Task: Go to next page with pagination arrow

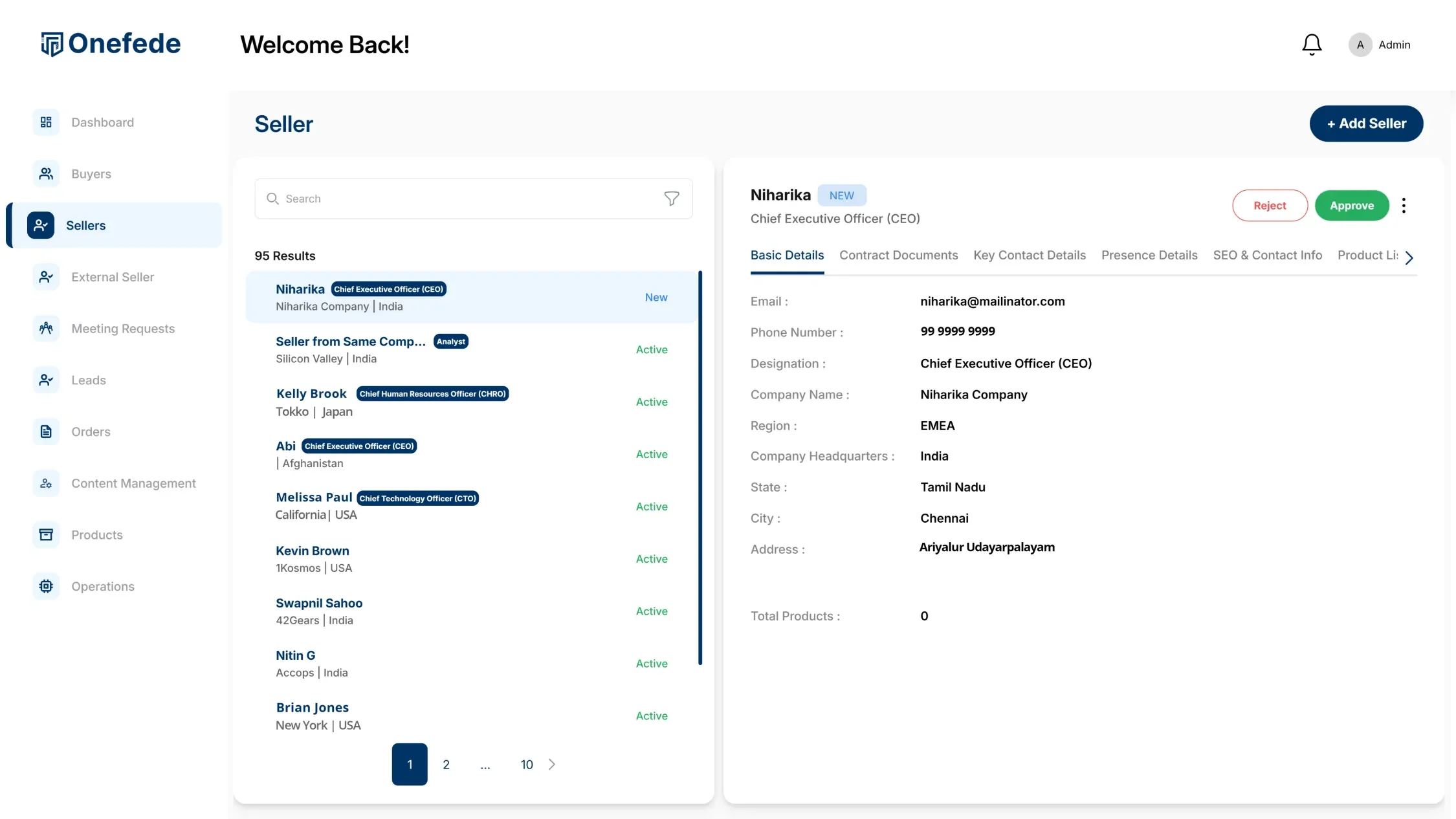Action: click(552, 765)
